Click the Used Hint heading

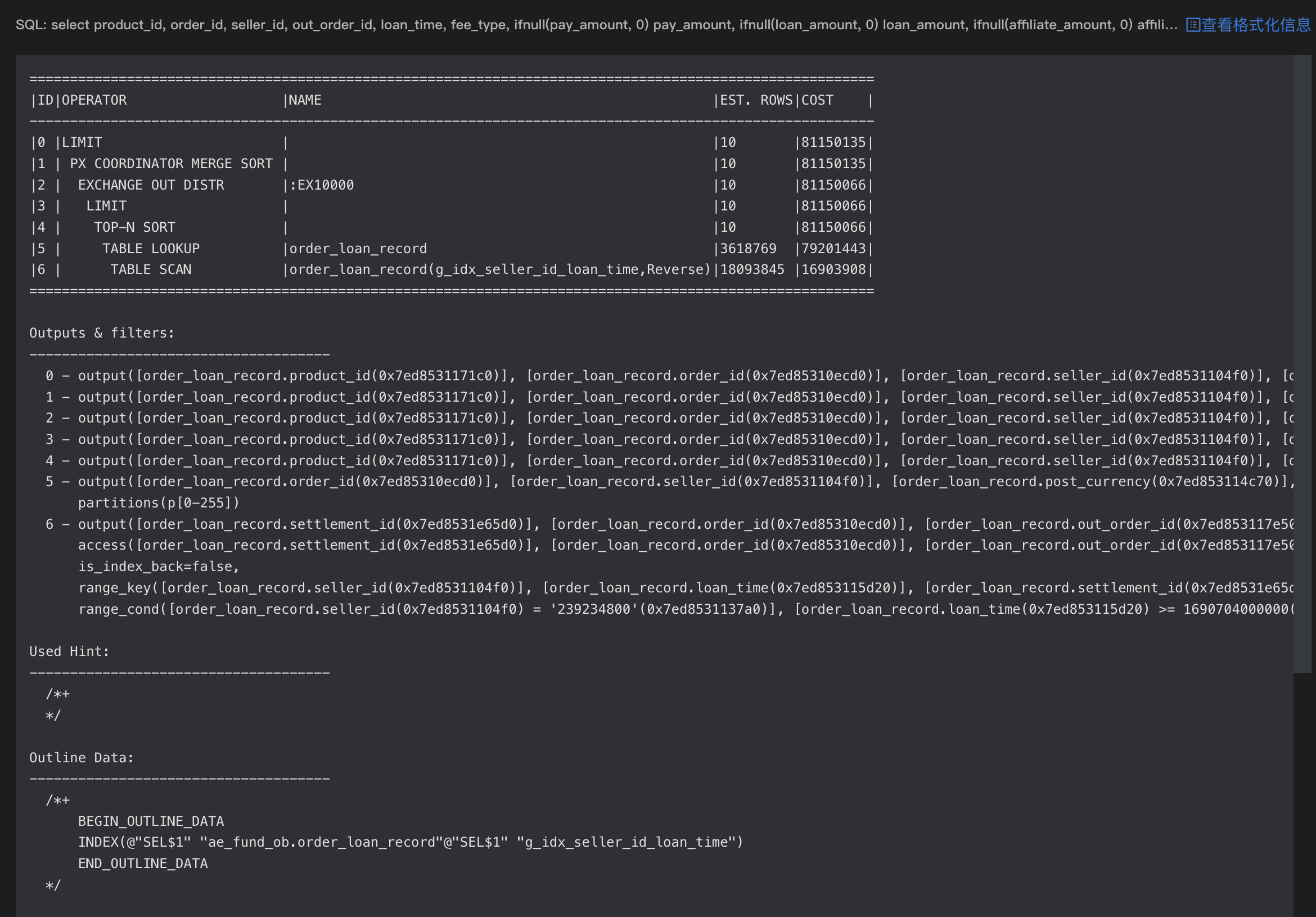point(69,651)
